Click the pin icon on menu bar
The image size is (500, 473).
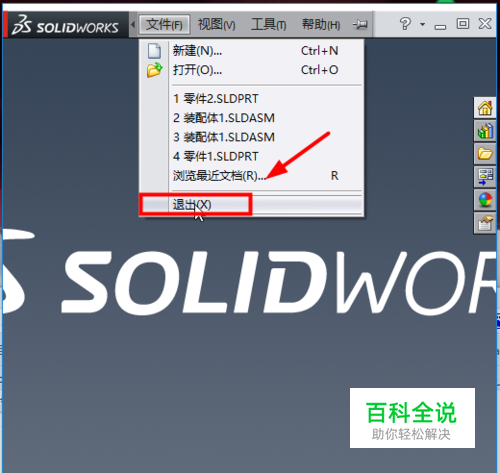360,24
